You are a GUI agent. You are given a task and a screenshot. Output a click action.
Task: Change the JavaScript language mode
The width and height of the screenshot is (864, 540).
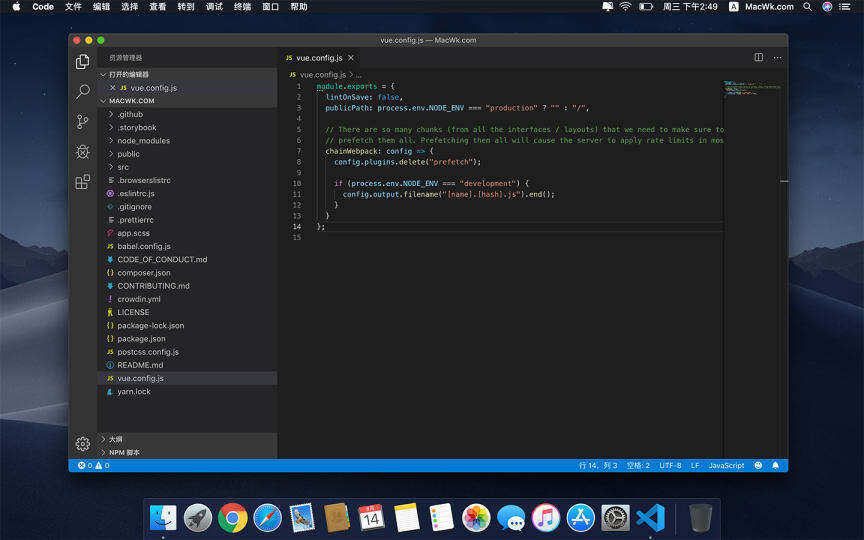tap(726, 466)
